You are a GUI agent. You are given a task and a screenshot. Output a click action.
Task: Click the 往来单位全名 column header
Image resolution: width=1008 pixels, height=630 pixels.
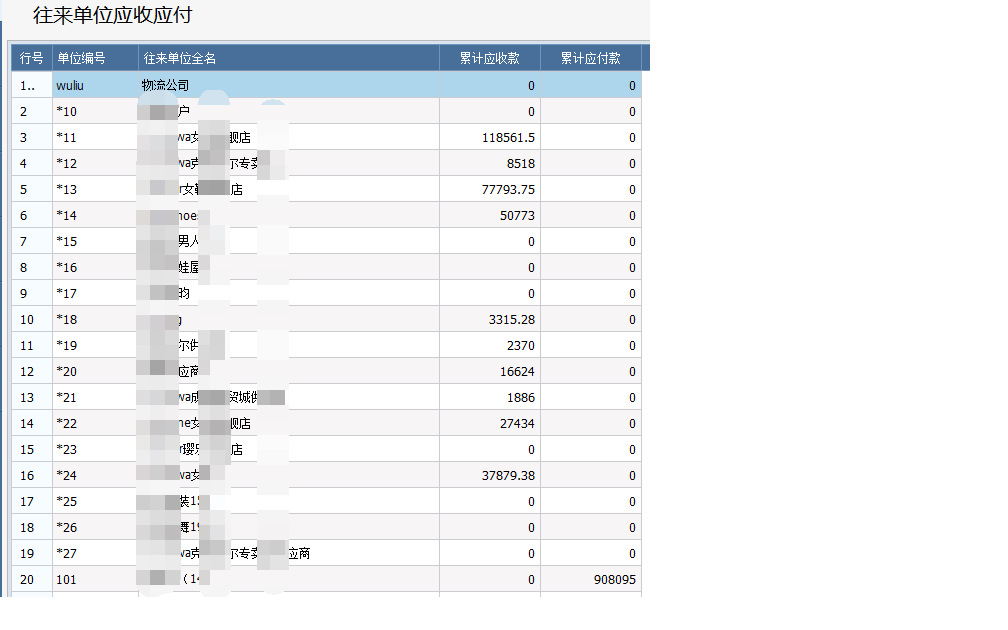[289, 58]
